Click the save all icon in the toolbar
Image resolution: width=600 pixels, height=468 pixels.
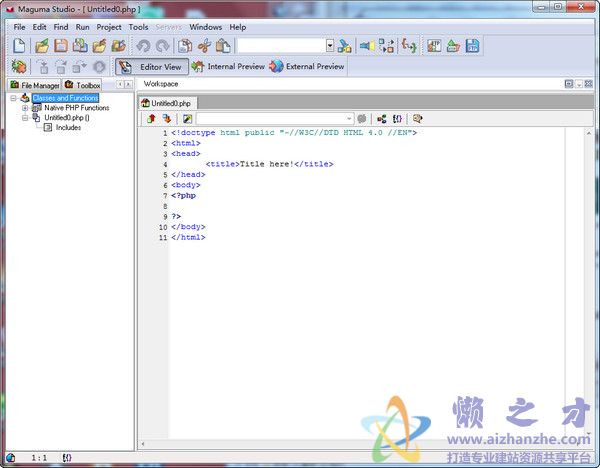pos(80,46)
